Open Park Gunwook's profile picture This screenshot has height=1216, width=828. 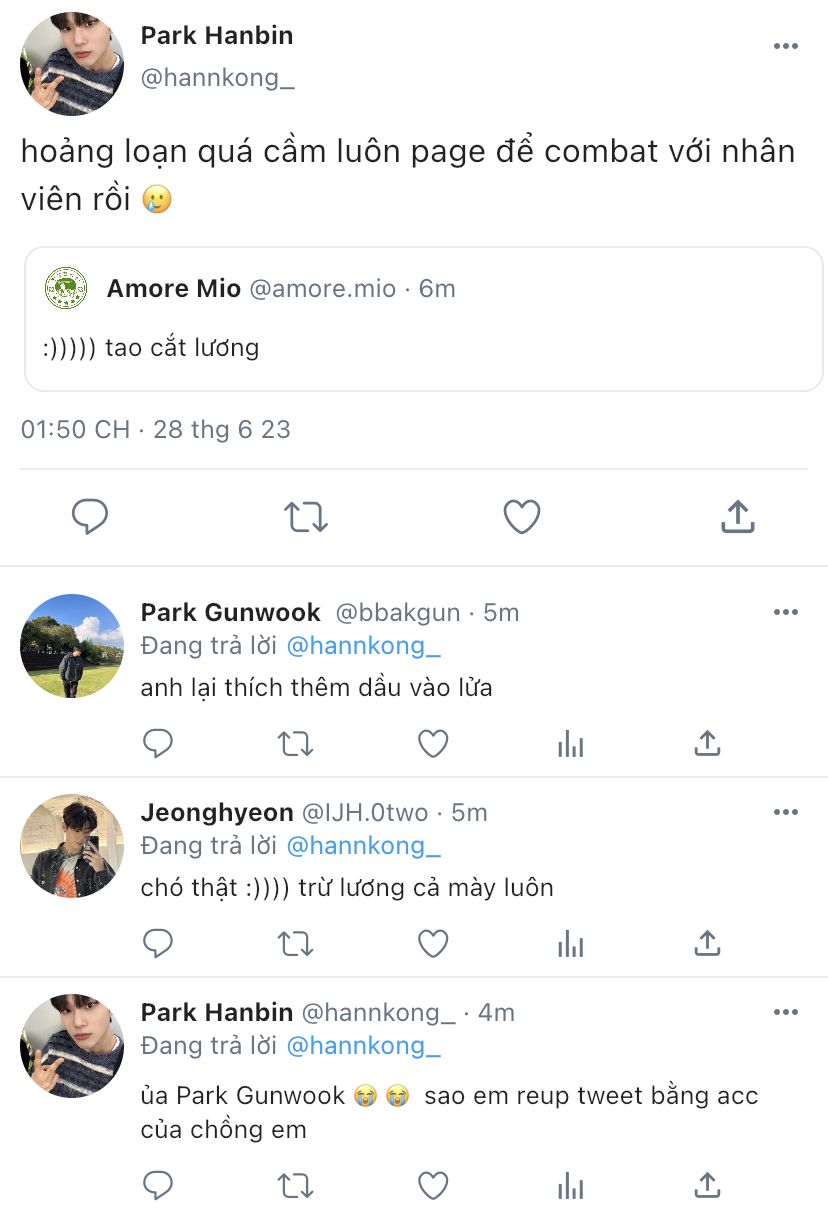72,646
